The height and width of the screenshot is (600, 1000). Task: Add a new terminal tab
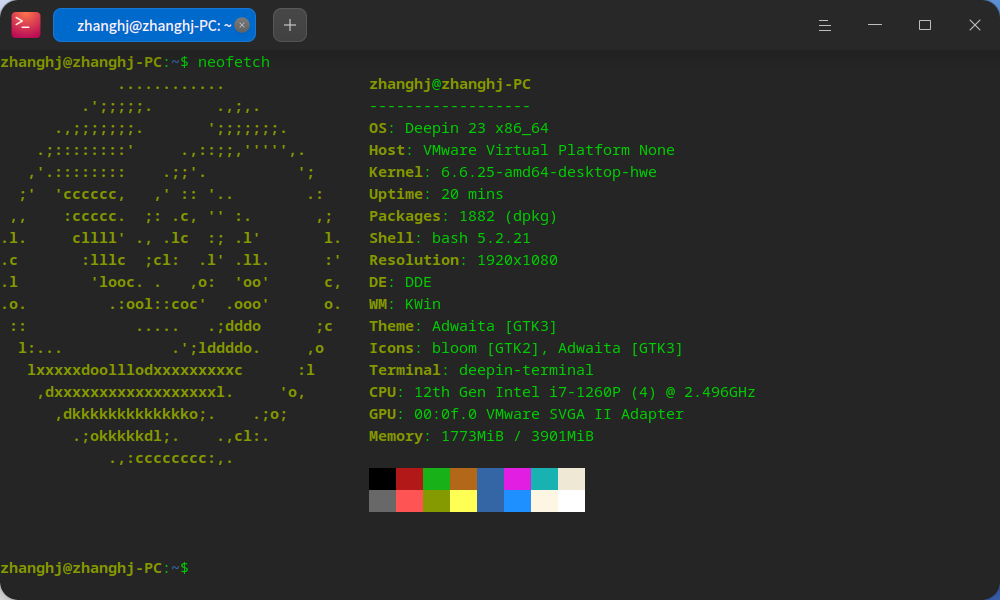pyautogui.click(x=290, y=25)
